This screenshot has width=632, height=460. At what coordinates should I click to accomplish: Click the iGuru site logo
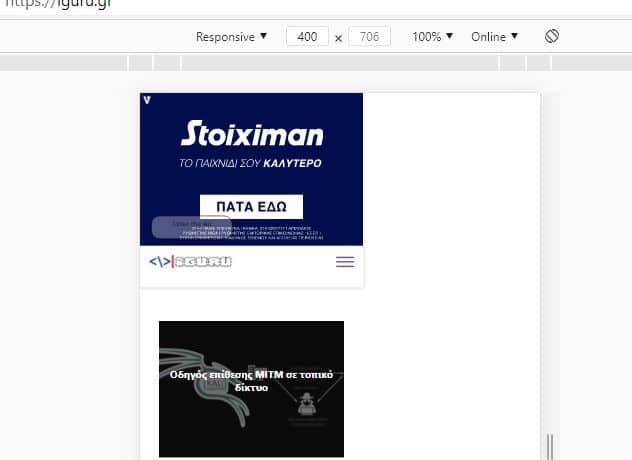pos(190,262)
